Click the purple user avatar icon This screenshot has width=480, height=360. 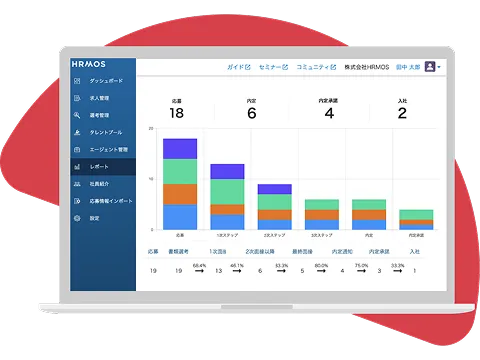tap(430, 67)
